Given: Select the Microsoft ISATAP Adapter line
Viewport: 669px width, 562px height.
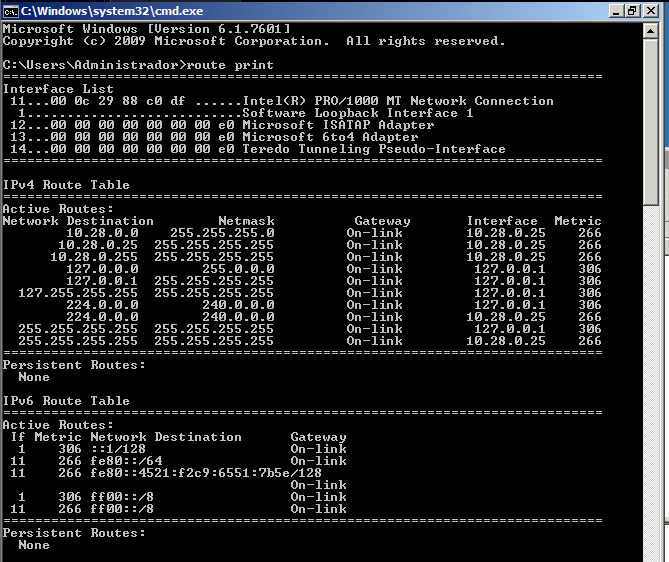Looking at the screenshot, I should coord(222,125).
